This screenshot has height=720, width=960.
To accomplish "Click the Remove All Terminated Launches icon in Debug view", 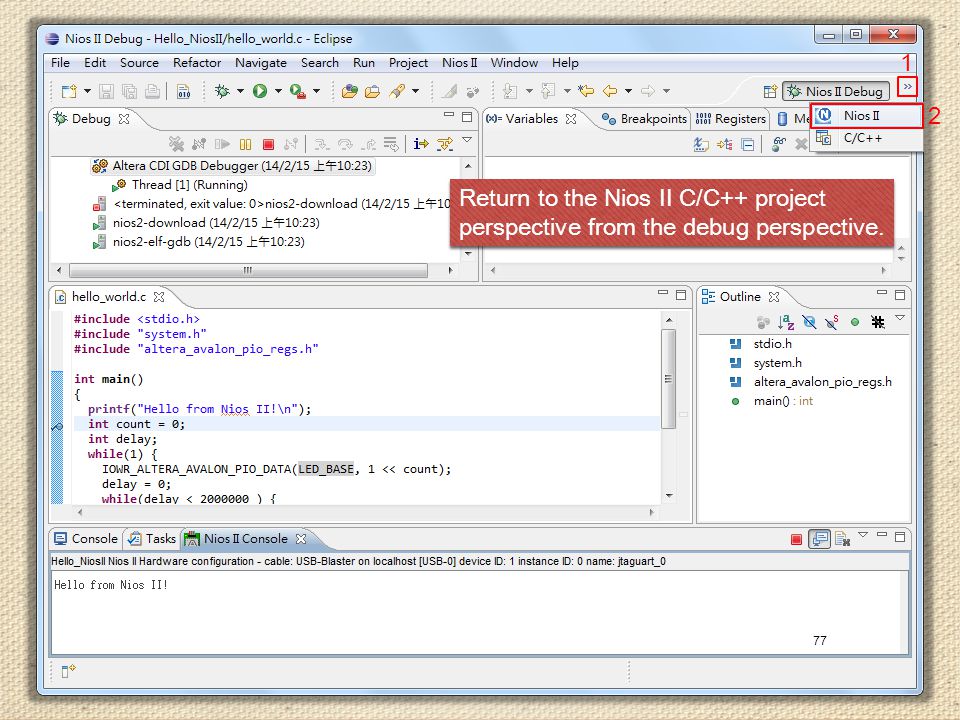I will click(x=176, y=144).
